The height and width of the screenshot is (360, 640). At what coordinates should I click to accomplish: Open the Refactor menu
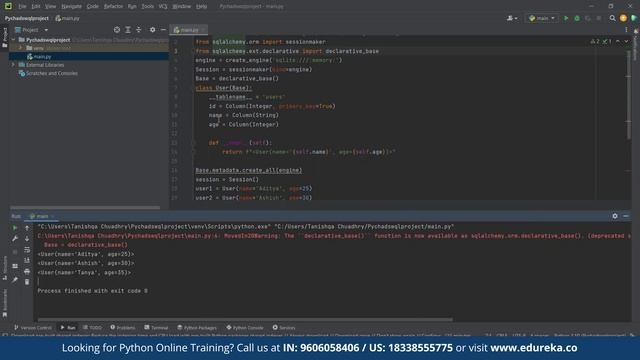point(113,6)
